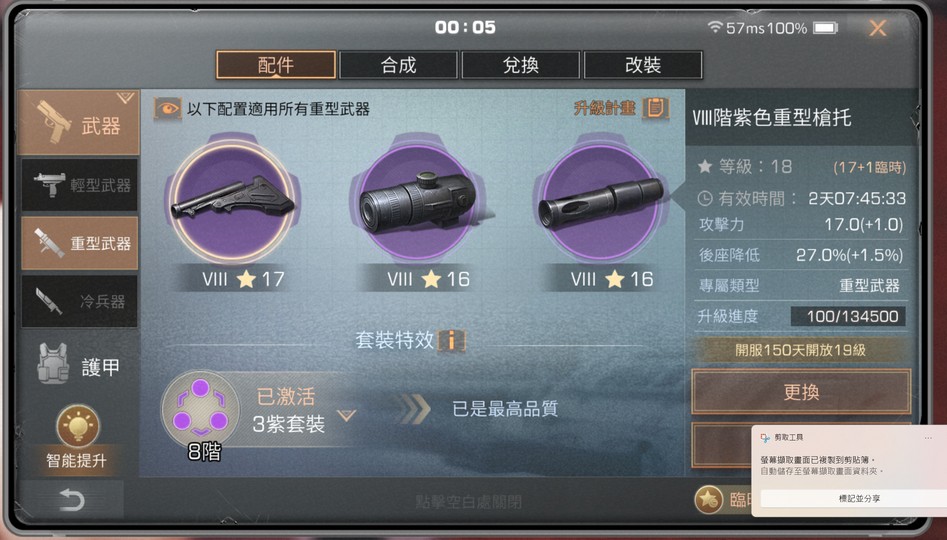Tap the 智能提升 lightbulb icon
Viewport: 947px width, 540px height.
(x=78, y=426)
